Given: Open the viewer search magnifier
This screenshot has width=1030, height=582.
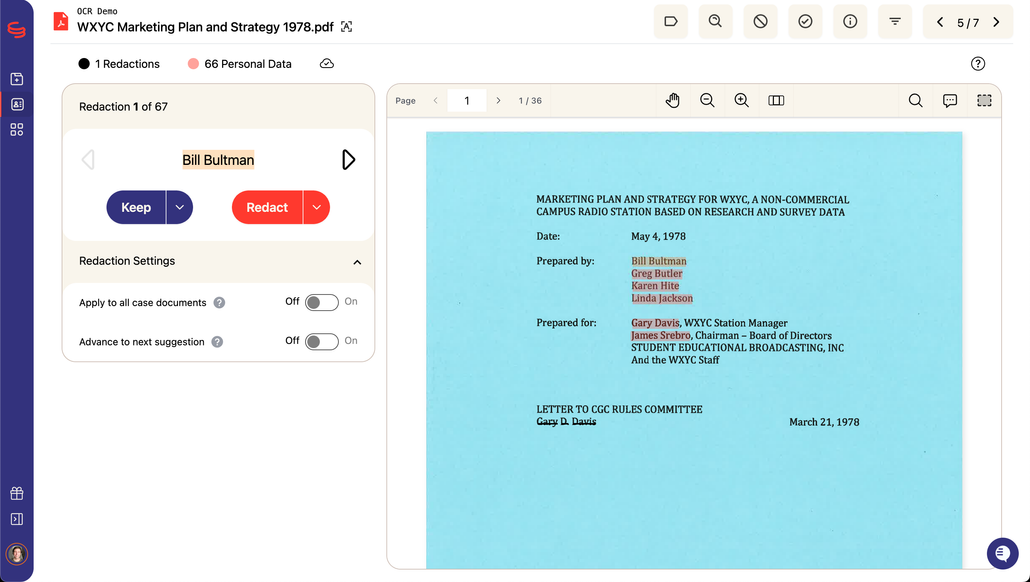Looking at the screenshot, I should (915, 101).
